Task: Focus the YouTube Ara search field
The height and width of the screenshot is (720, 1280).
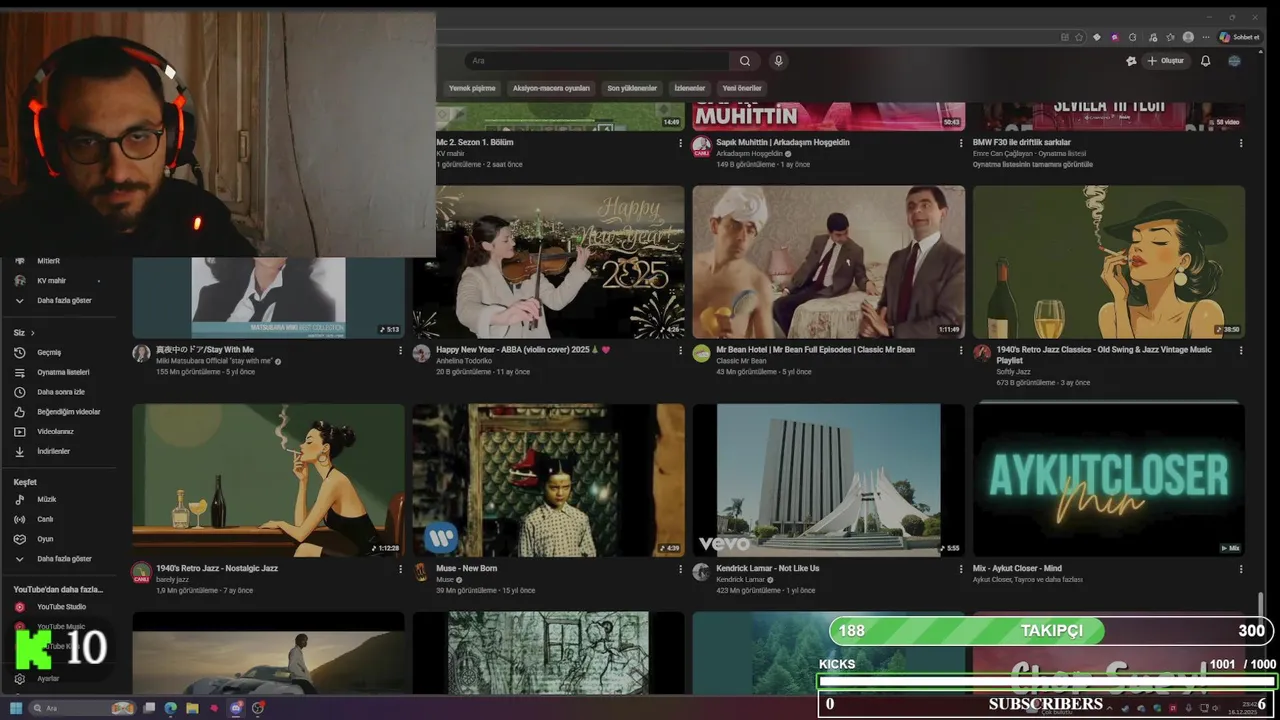Action: [598, 61]
